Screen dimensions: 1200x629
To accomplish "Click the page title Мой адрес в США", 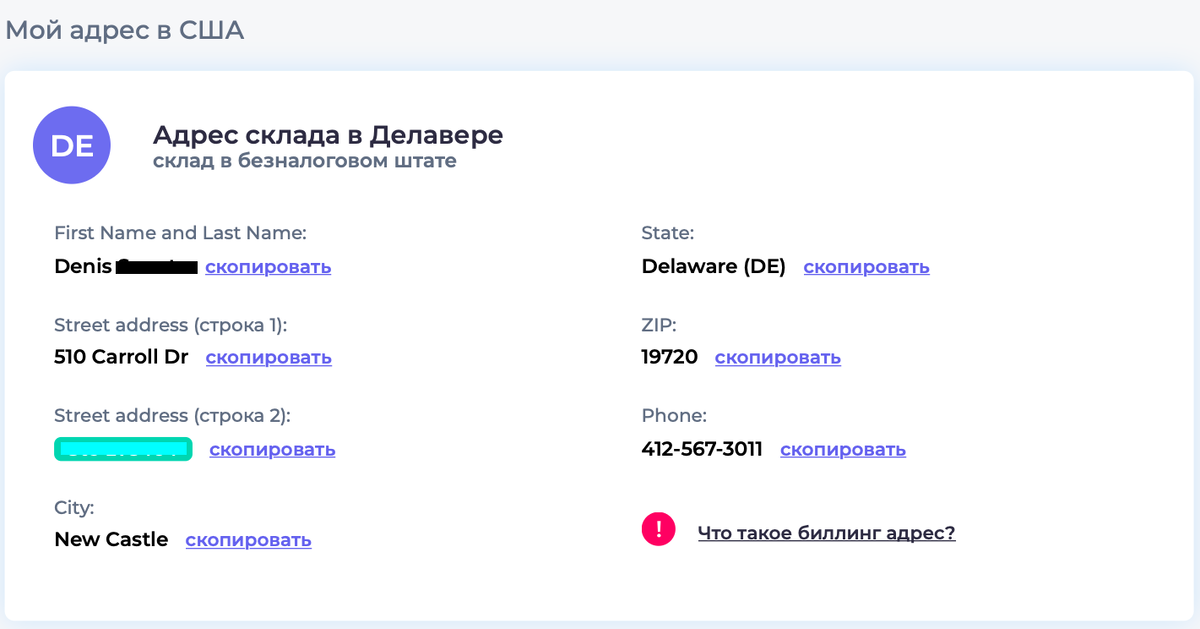I will pos(124,30).
